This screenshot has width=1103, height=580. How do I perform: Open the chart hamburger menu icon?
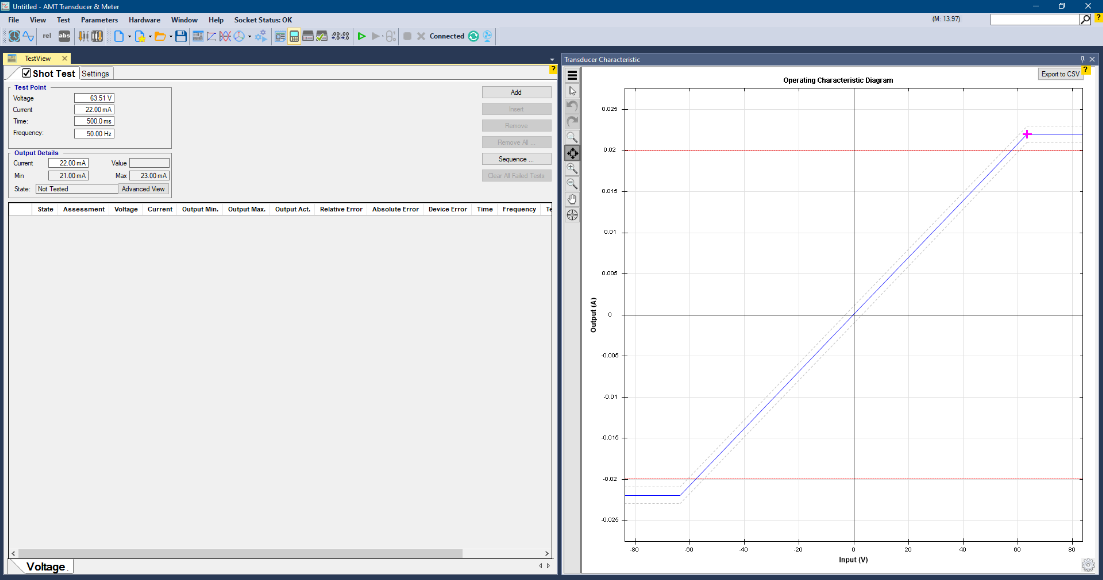click(572, 75)
